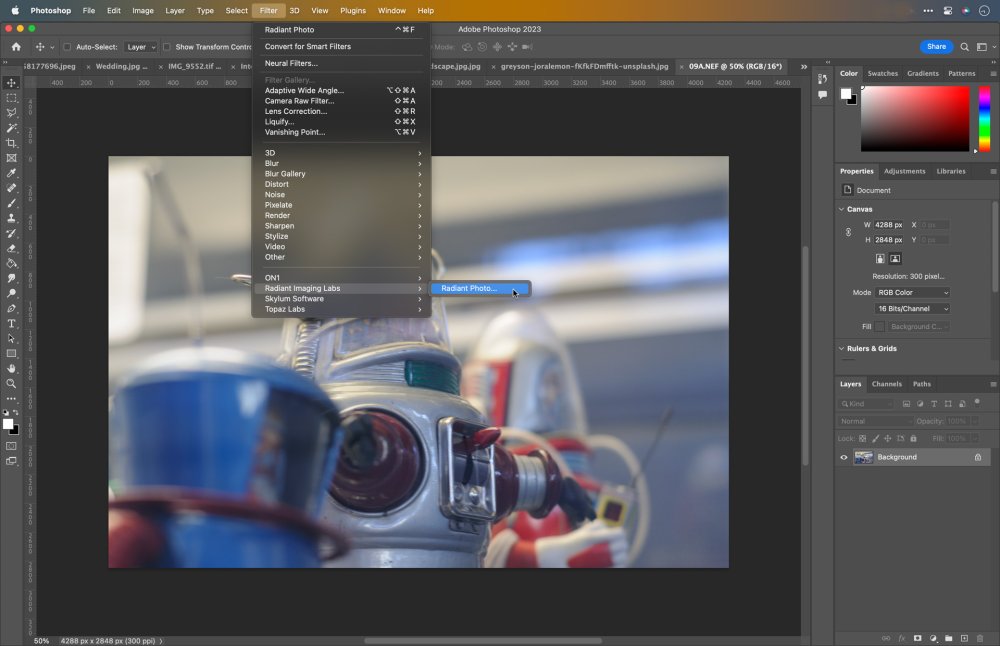Click Radiant Photo... in the submenu
This screenshot has width=1000, height=646.
point(470,289)
